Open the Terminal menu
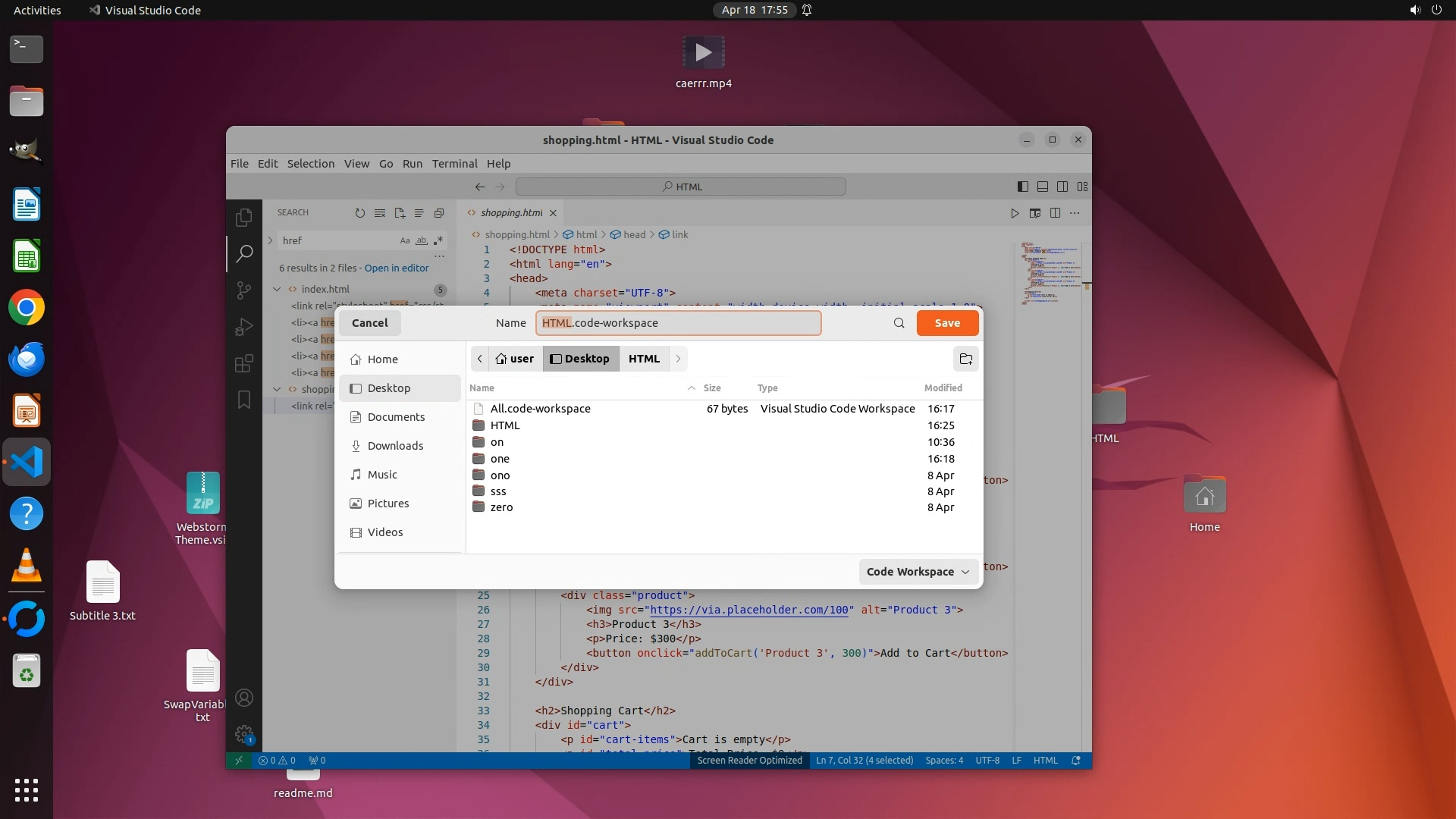Screen dimensions: 1456x819 tap(454, 164)
